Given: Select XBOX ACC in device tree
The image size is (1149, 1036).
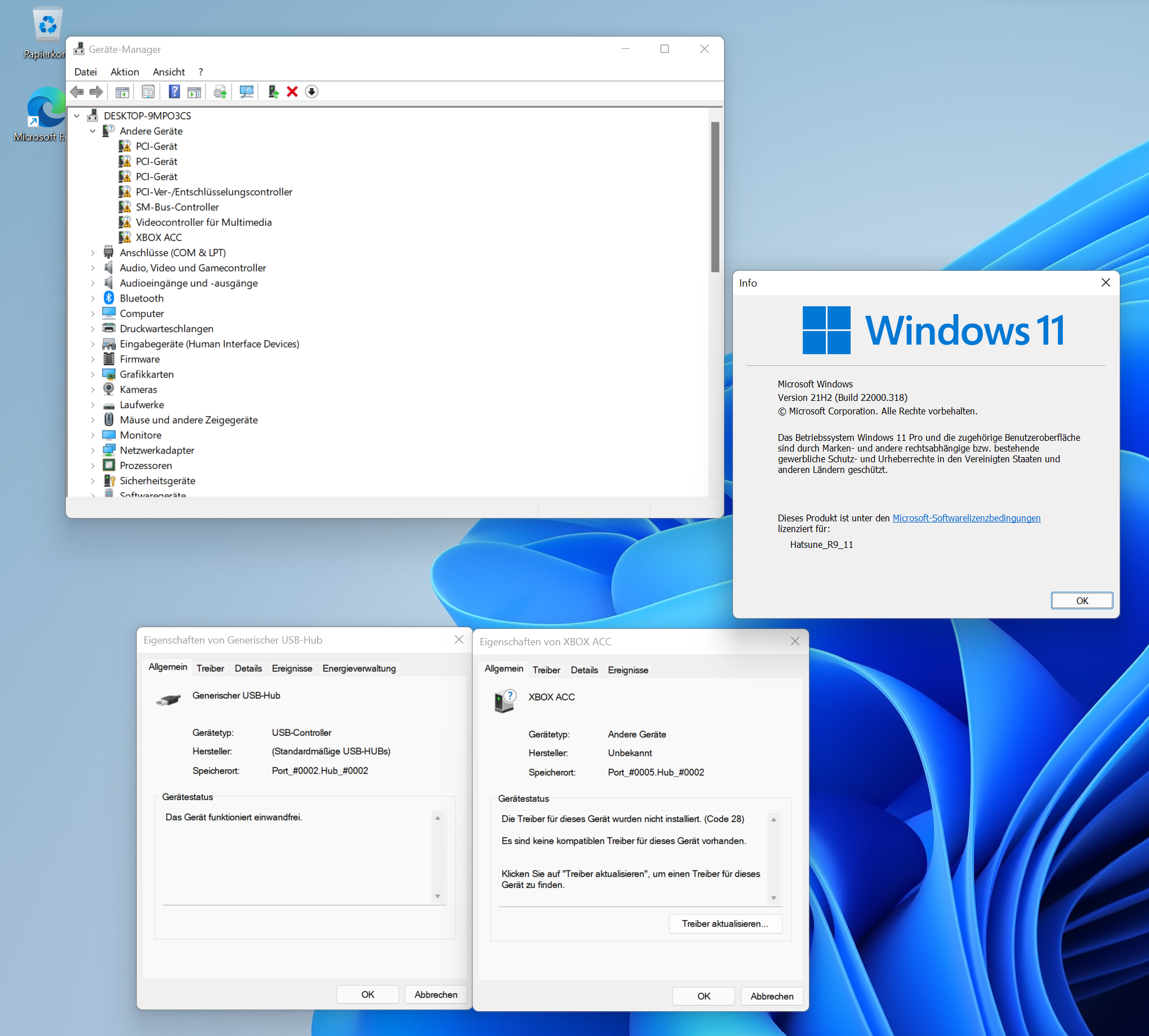Looking at the screenshot, I should 158,238.
